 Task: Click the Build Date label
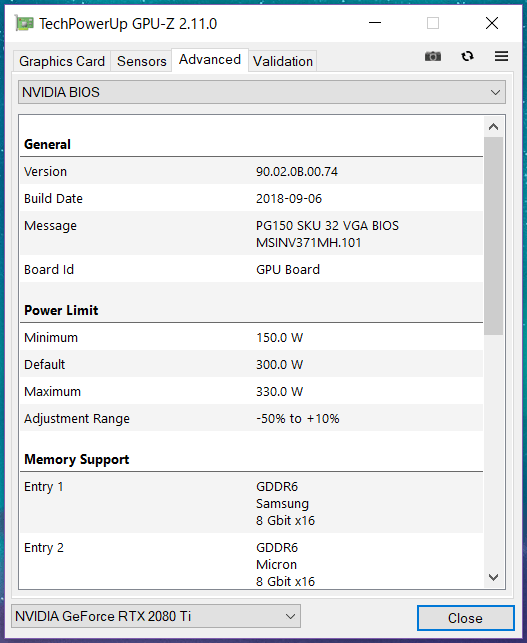click(53, 198)
